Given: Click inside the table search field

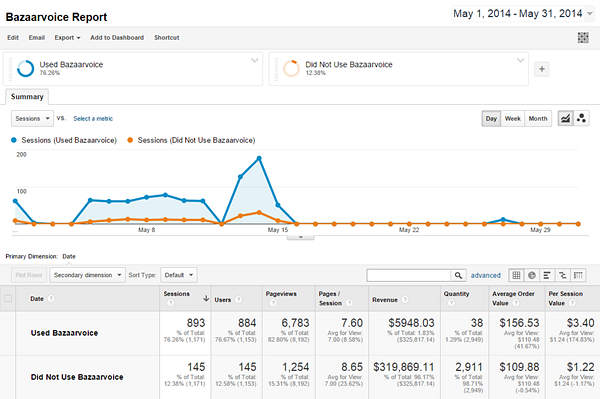Looking at the screenshot, I should (409, 275).
